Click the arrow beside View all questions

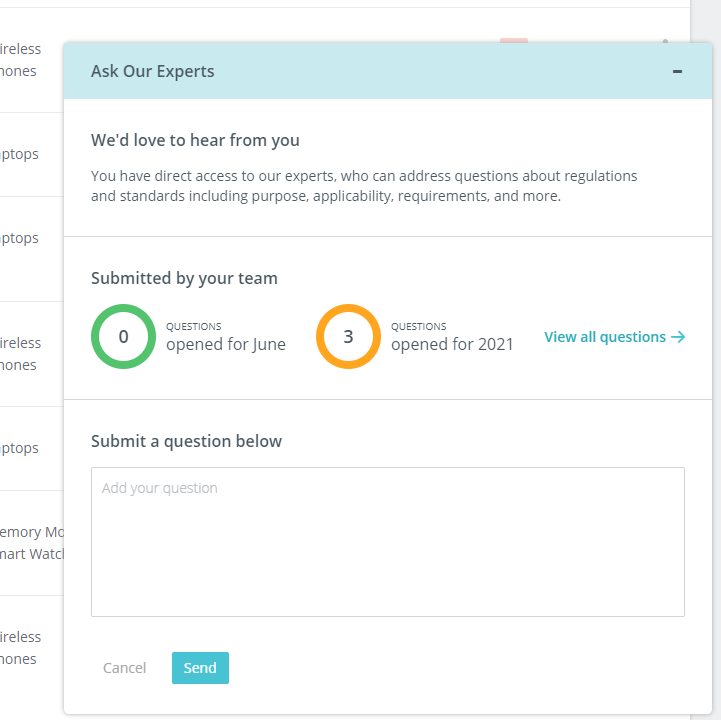coord(678,337)
